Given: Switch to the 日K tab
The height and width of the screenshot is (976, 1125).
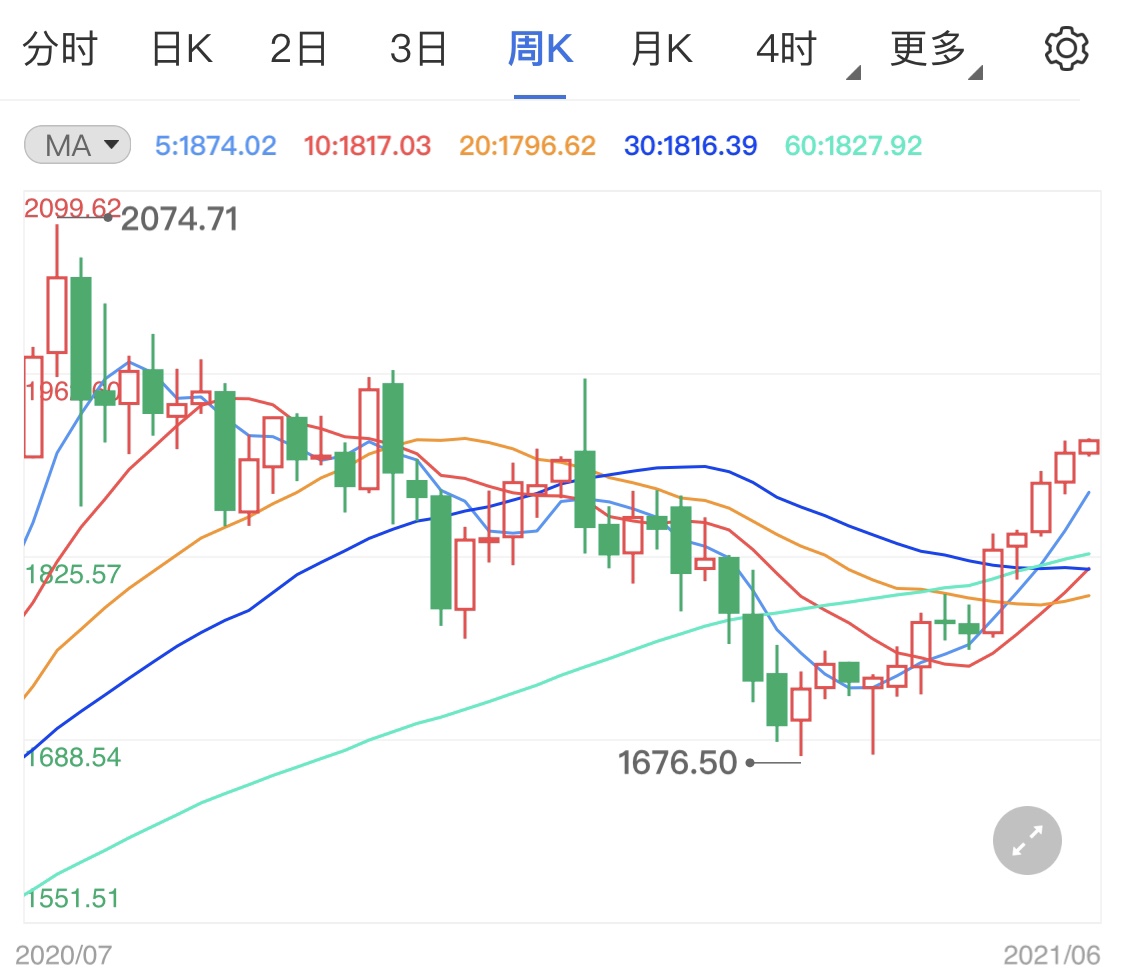Looking at the screenshot, I should point(182,49).
